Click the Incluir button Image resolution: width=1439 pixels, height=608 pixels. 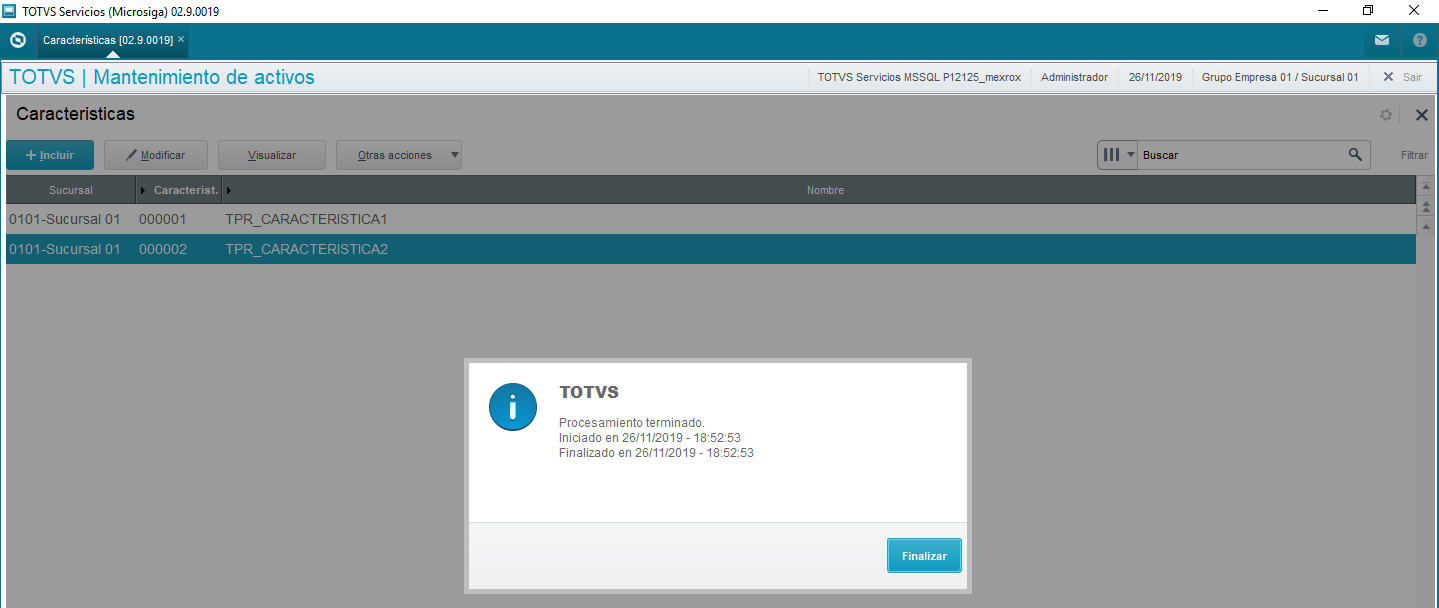pos(50,155)
